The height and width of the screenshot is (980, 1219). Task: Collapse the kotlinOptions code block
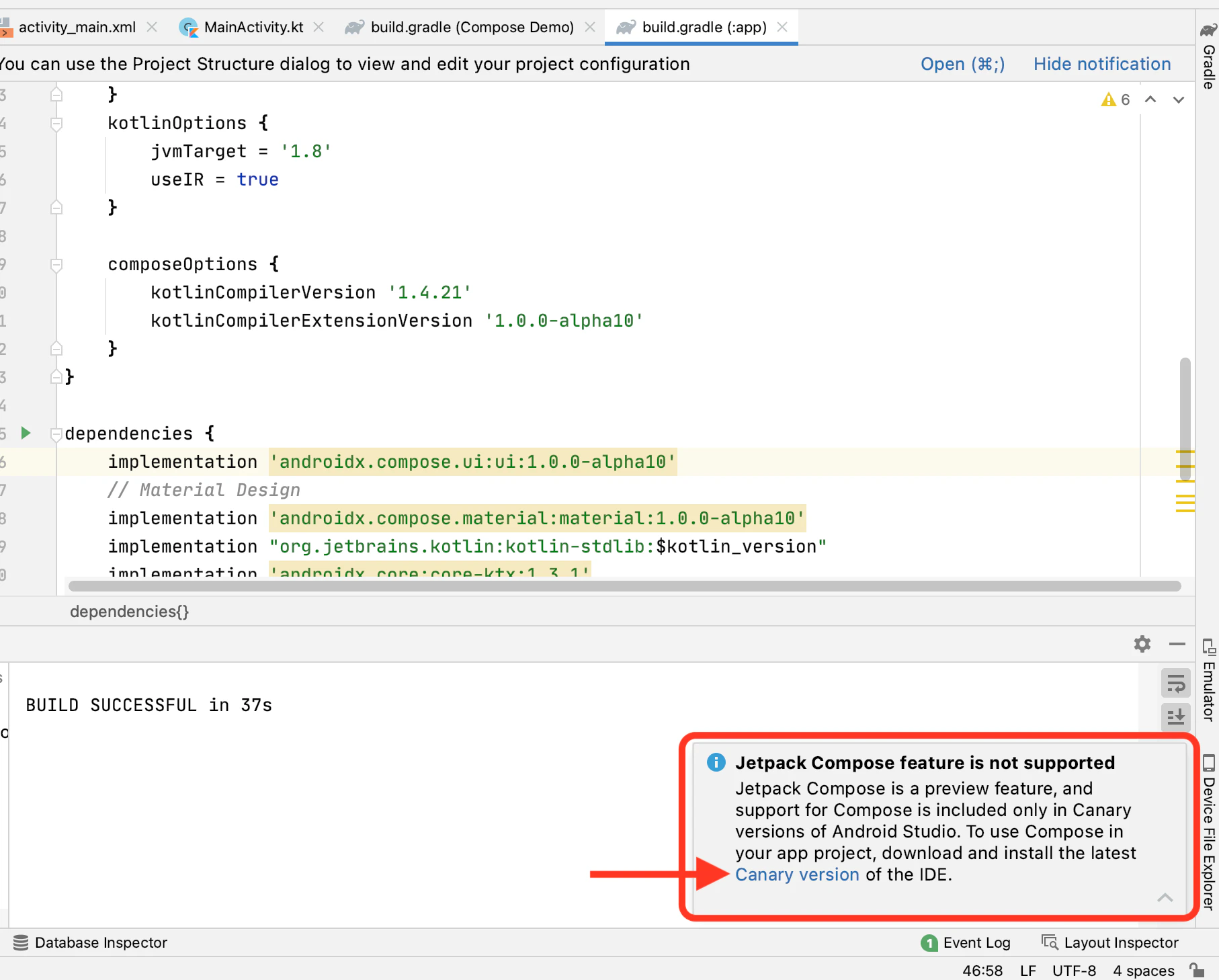(x=56, y=123)
